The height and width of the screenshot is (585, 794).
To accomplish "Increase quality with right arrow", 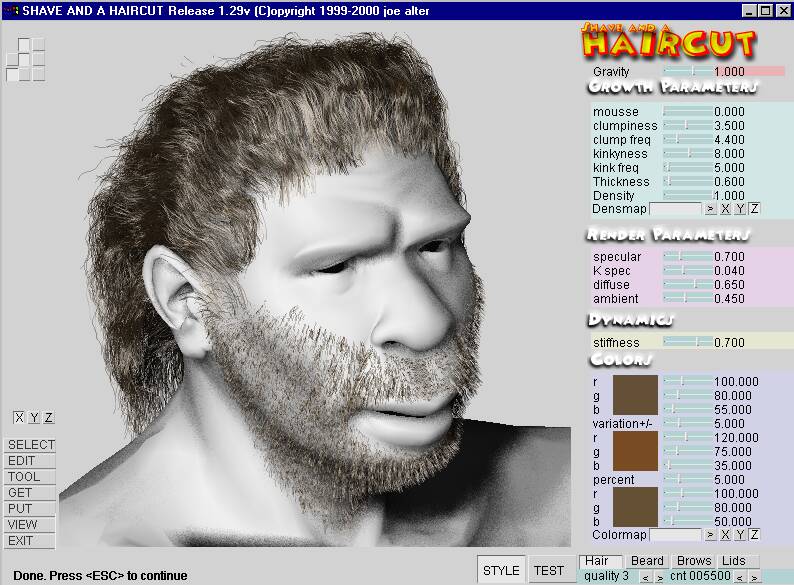I will point(660,577).
